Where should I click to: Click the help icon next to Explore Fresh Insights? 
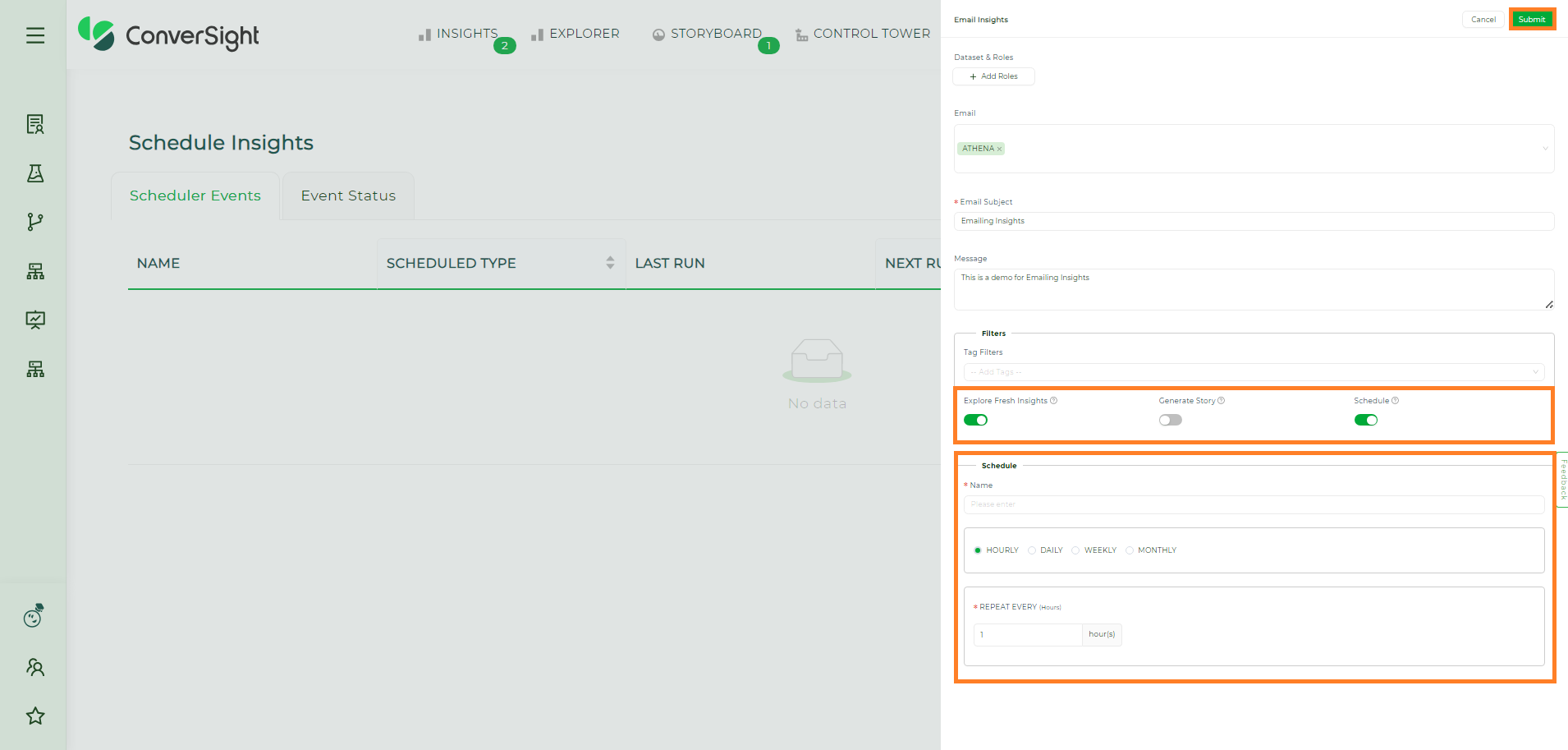pyautogui.click(x=1054, y=401)
